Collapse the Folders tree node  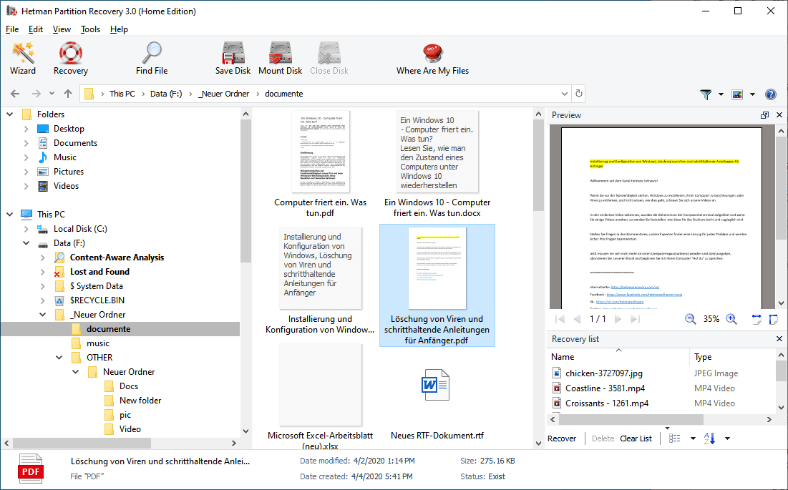tap(10, 114)
